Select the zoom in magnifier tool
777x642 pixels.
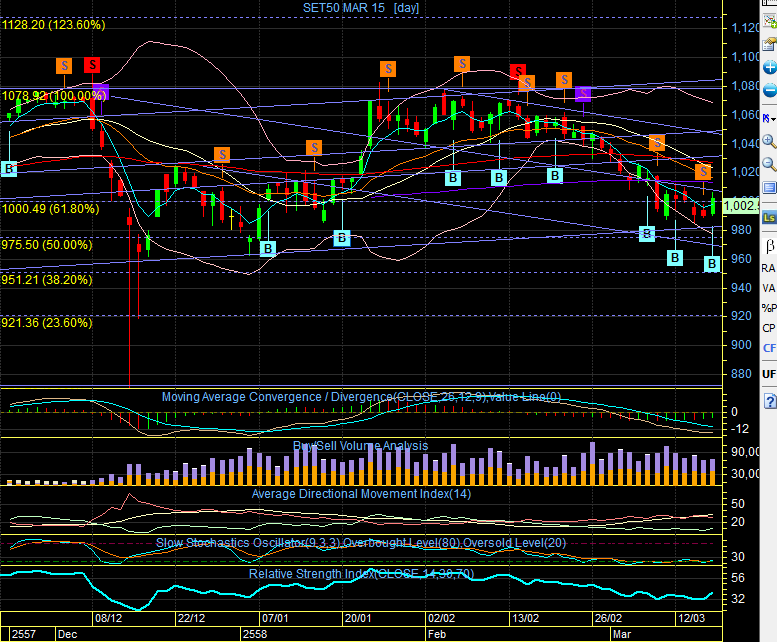(770, 142)
